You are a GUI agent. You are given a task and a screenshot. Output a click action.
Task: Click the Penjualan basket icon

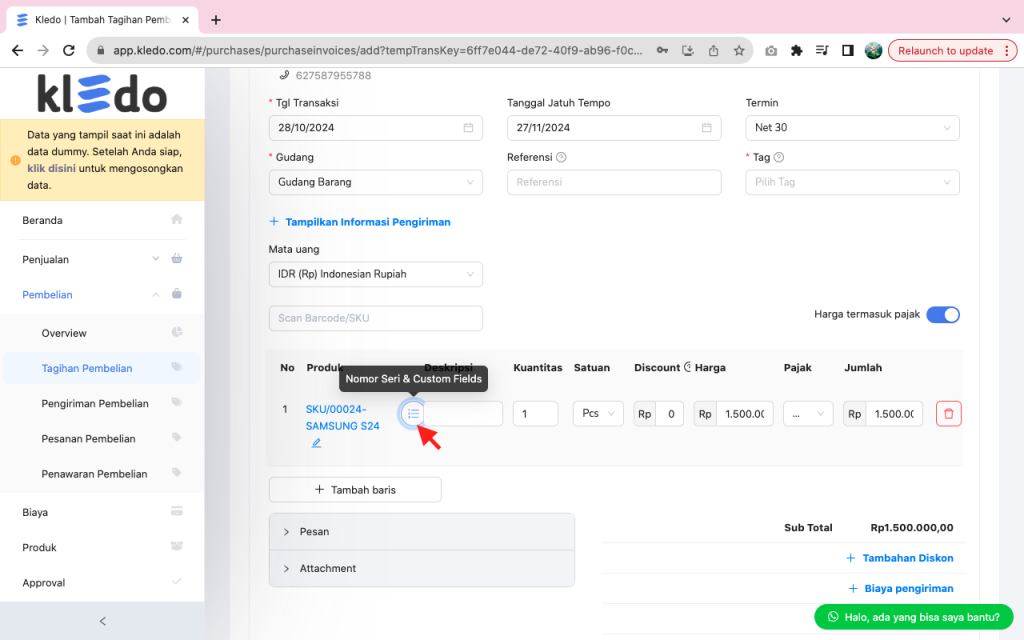coord(176,259)
